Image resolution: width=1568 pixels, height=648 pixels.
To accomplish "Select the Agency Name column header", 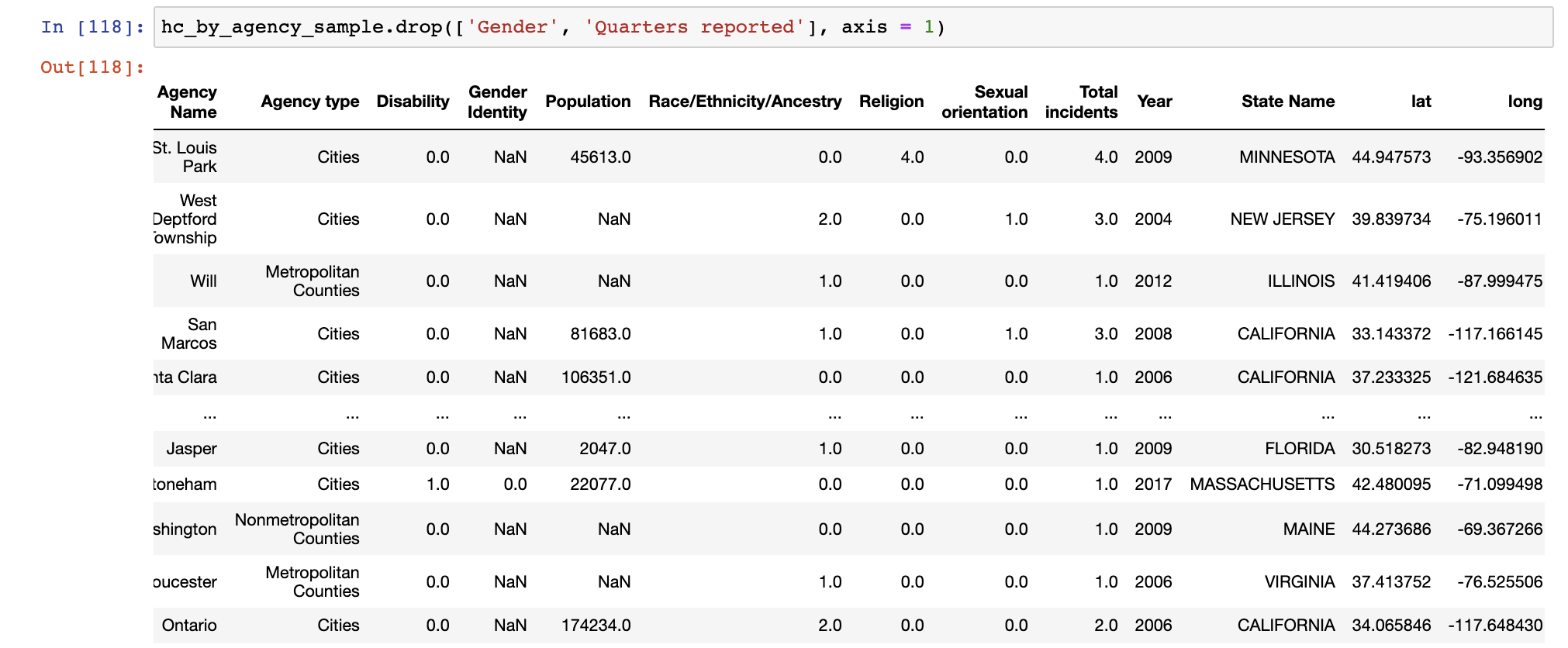I will 187,102.
